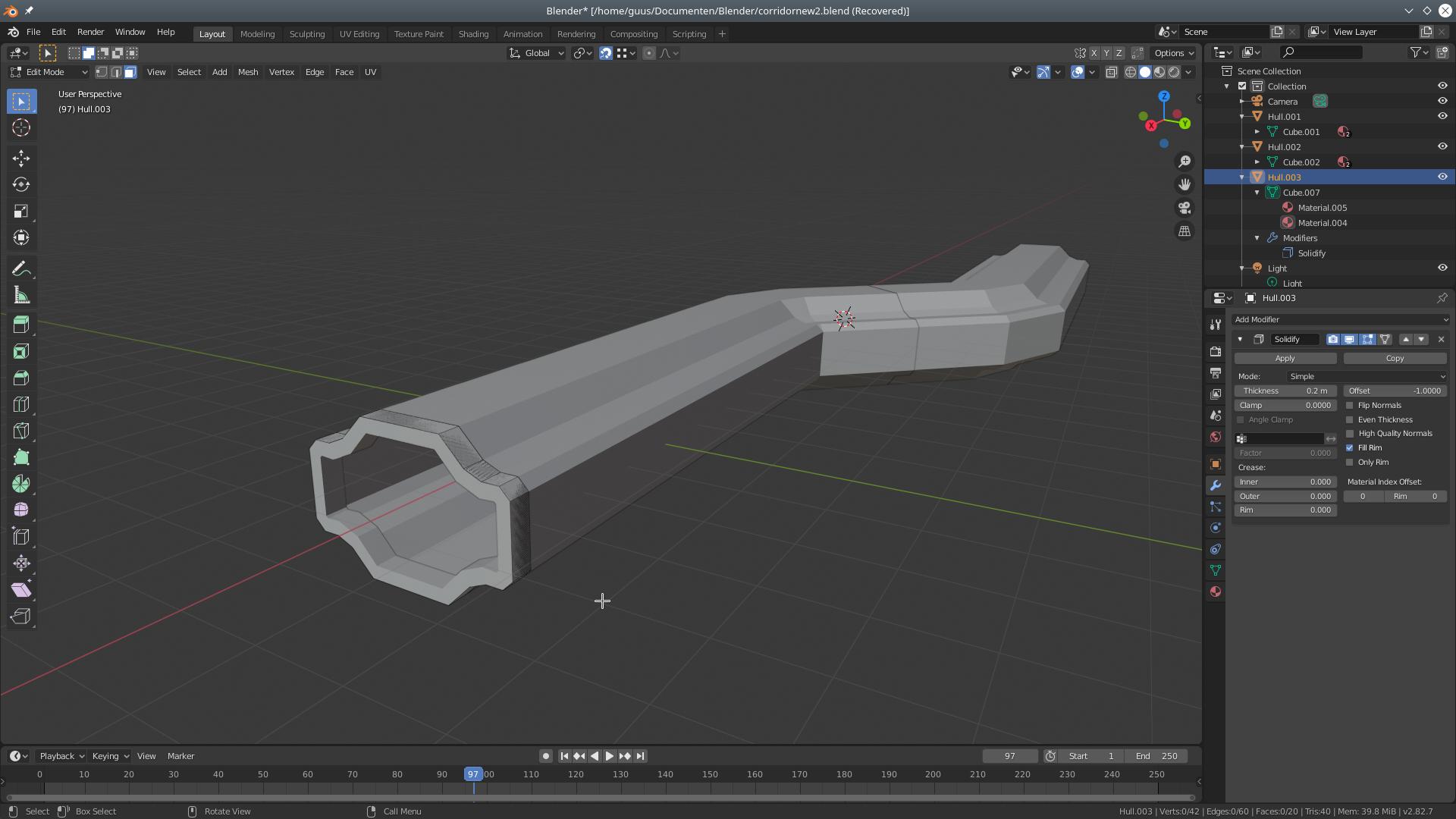1456x819 pixels.
Task: Click the Apply button on the Solidify modifier
Action: pos(1285,357)
